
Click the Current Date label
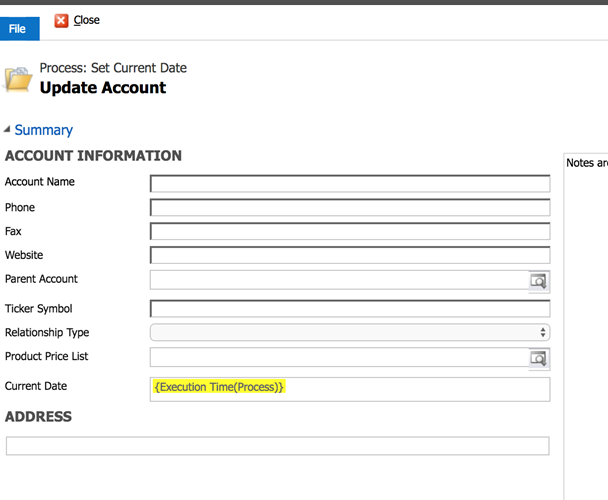(36, 386)
